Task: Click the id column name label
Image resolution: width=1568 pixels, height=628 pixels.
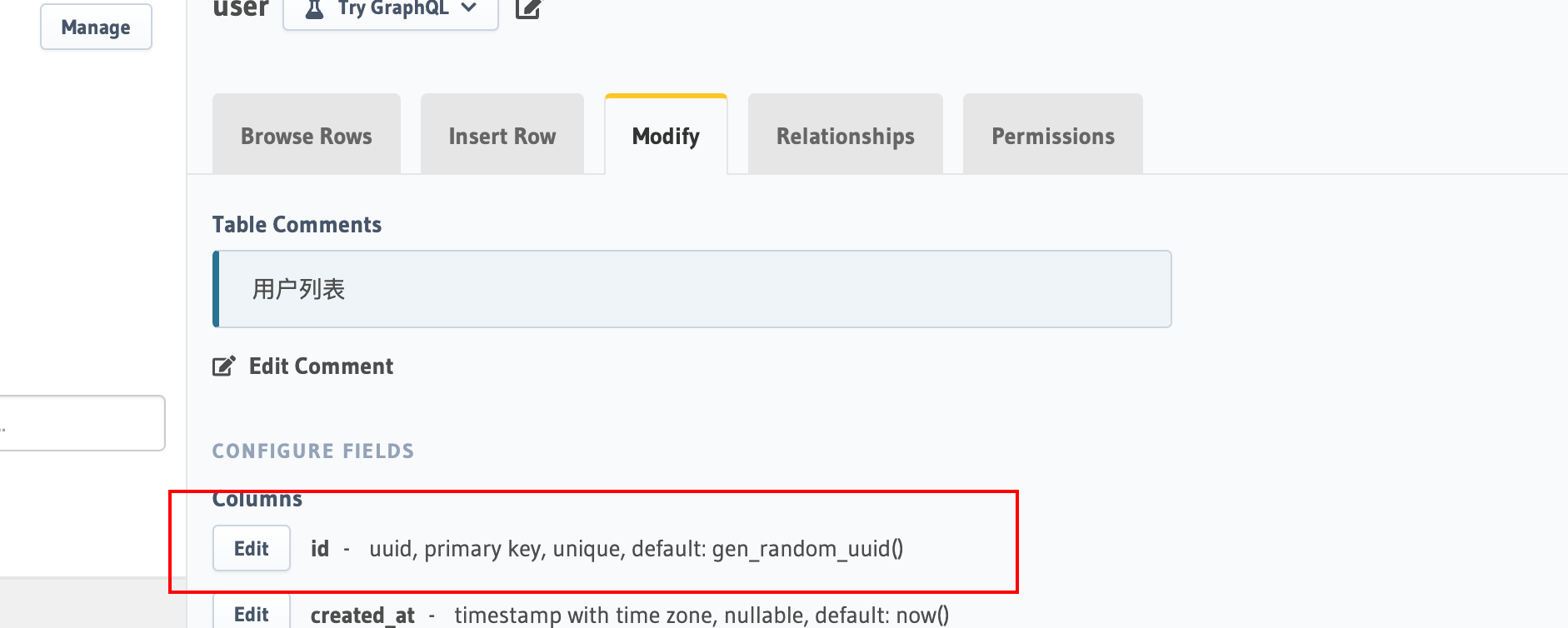Action: coord(320,549)
